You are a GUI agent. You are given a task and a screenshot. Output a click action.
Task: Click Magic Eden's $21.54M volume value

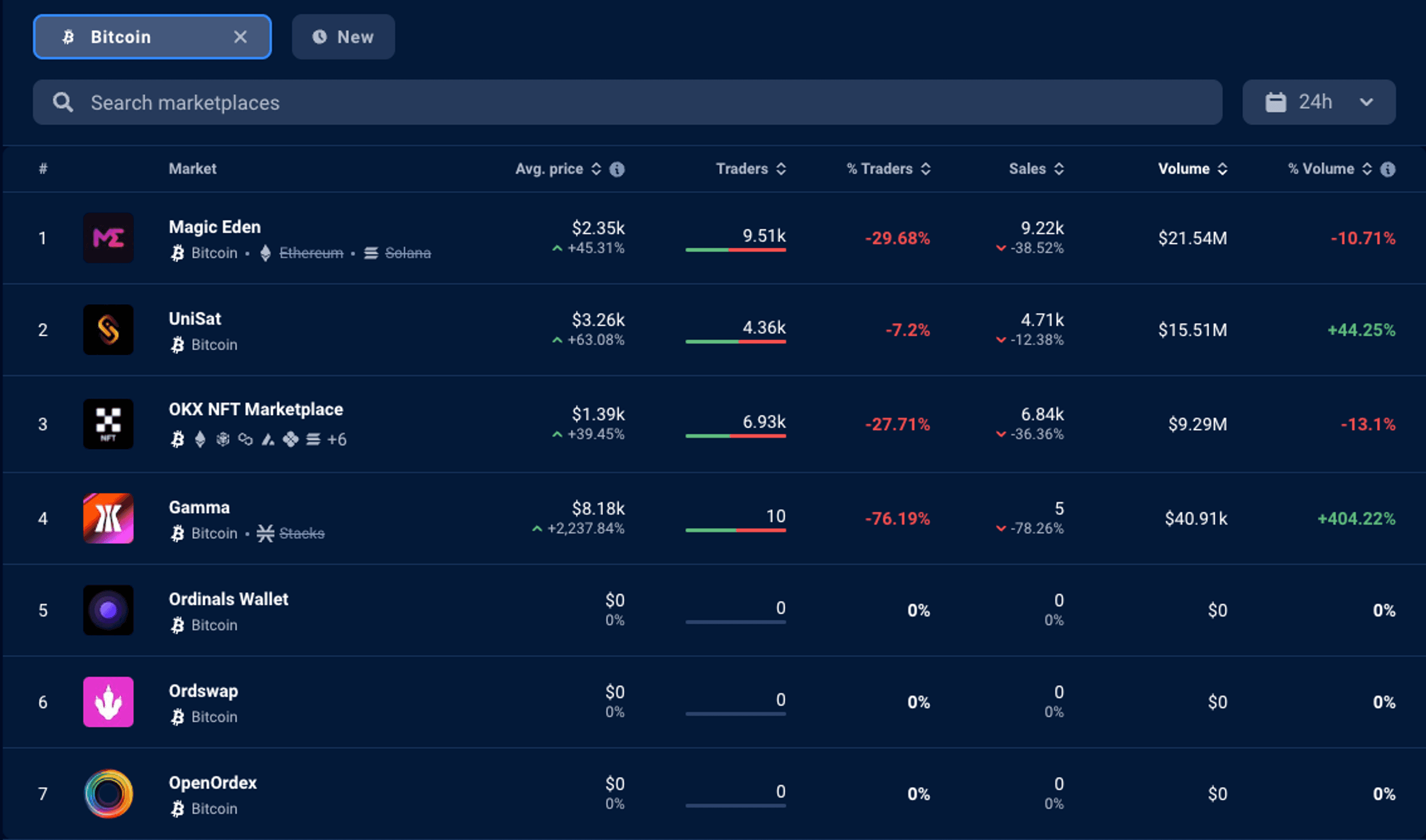(x=1192, y=238)
